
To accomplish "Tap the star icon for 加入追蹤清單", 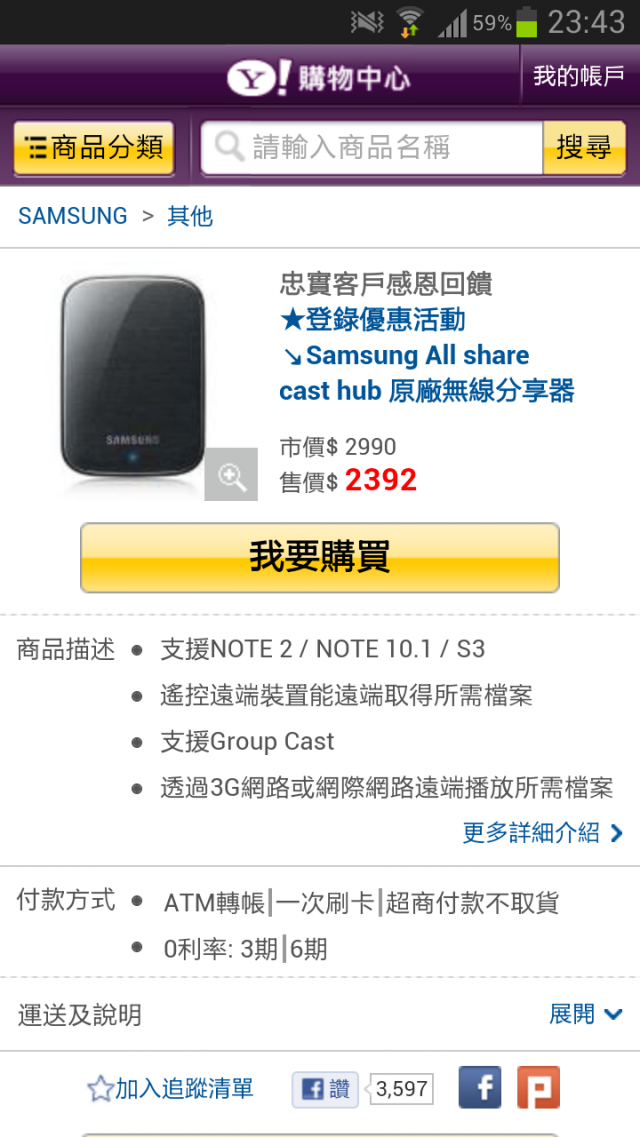I will click(99, 1089).
